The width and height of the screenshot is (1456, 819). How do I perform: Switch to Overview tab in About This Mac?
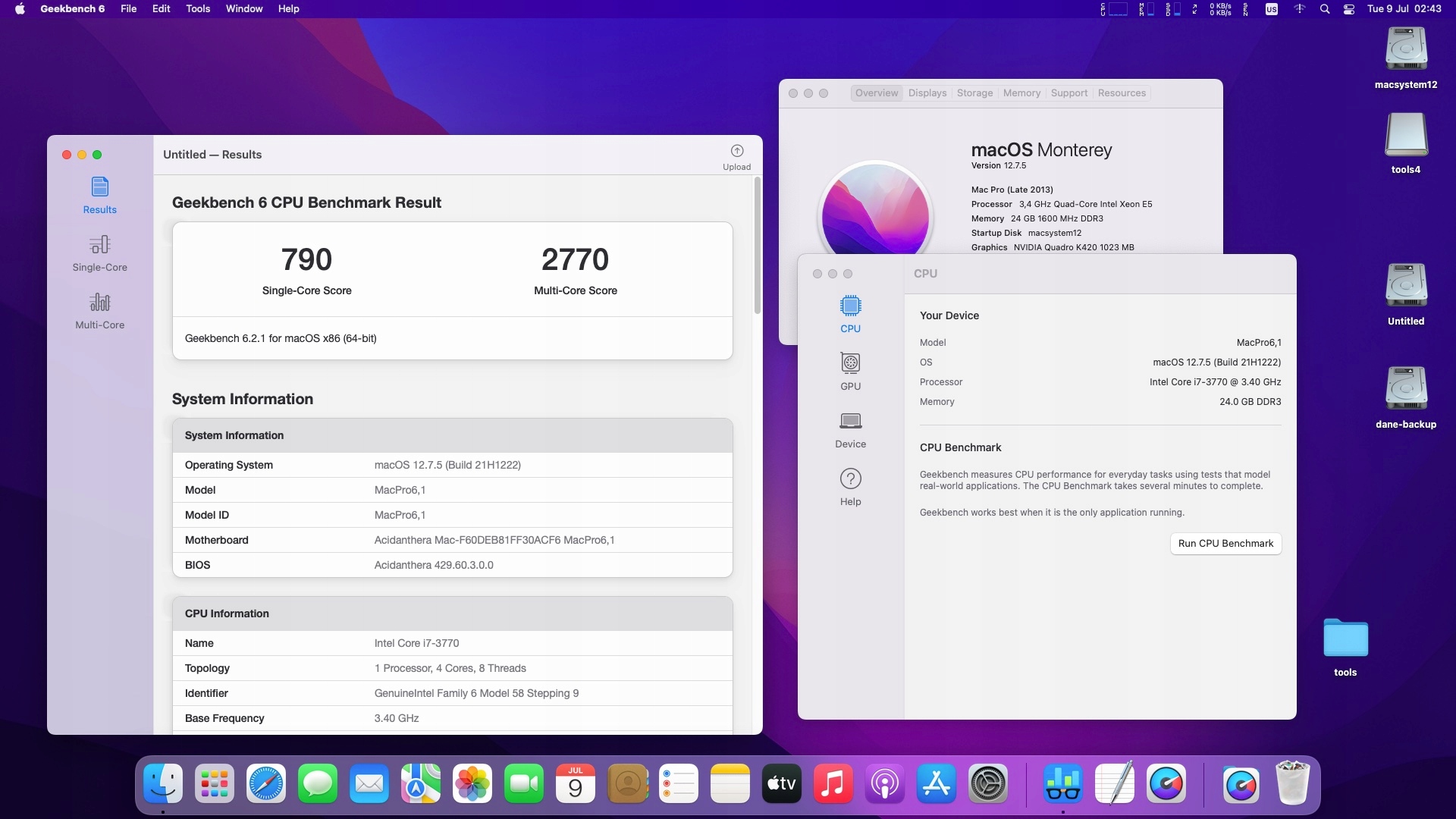[x=877, y=93]
